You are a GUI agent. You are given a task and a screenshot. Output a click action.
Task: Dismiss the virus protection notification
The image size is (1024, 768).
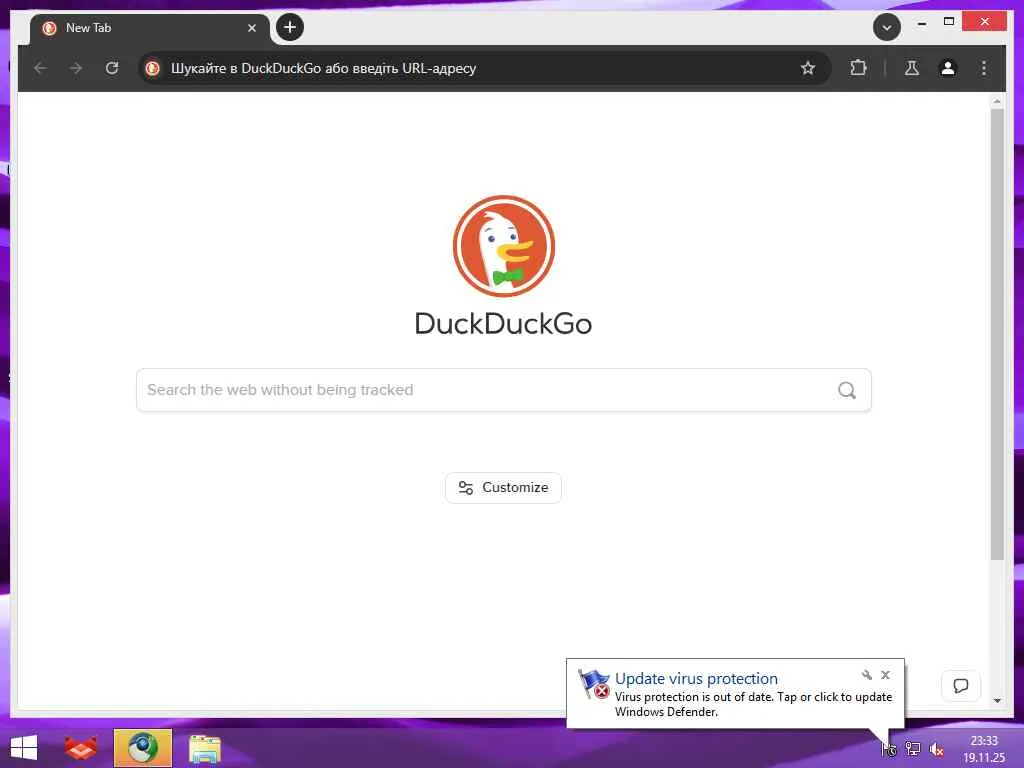(886, 675)
